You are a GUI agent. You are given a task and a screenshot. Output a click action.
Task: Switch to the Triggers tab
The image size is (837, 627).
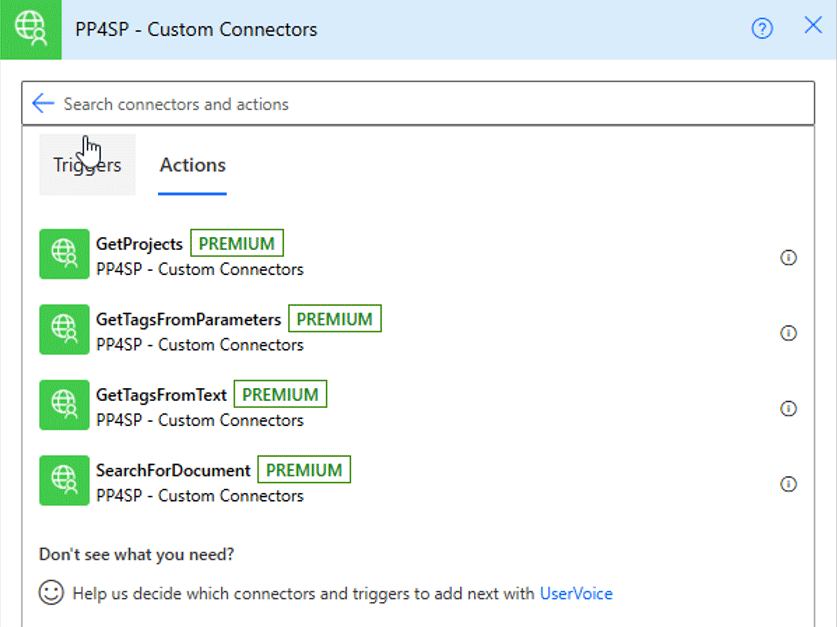pos(87,165)
